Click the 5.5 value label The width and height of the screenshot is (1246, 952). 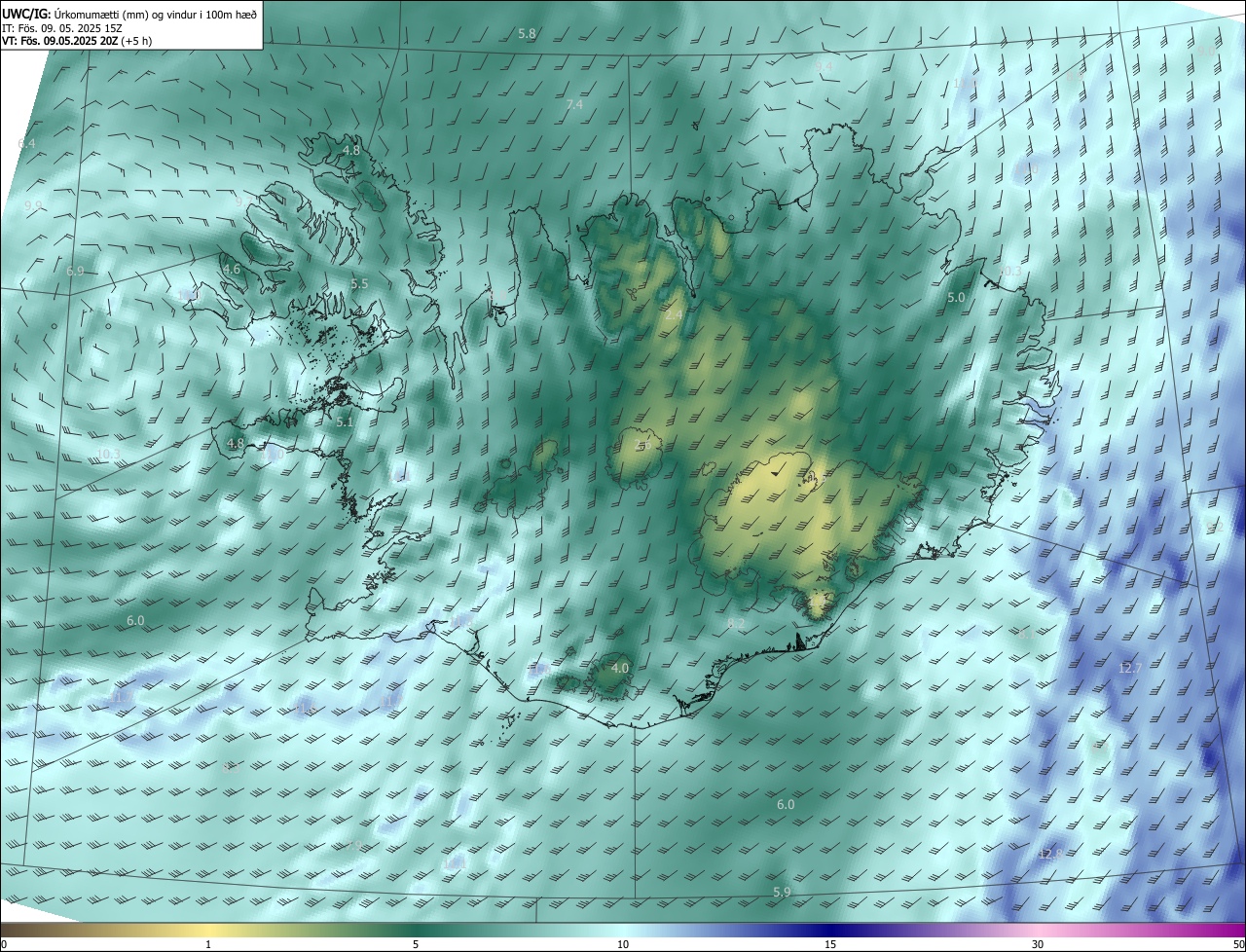[x=359, y=283]
